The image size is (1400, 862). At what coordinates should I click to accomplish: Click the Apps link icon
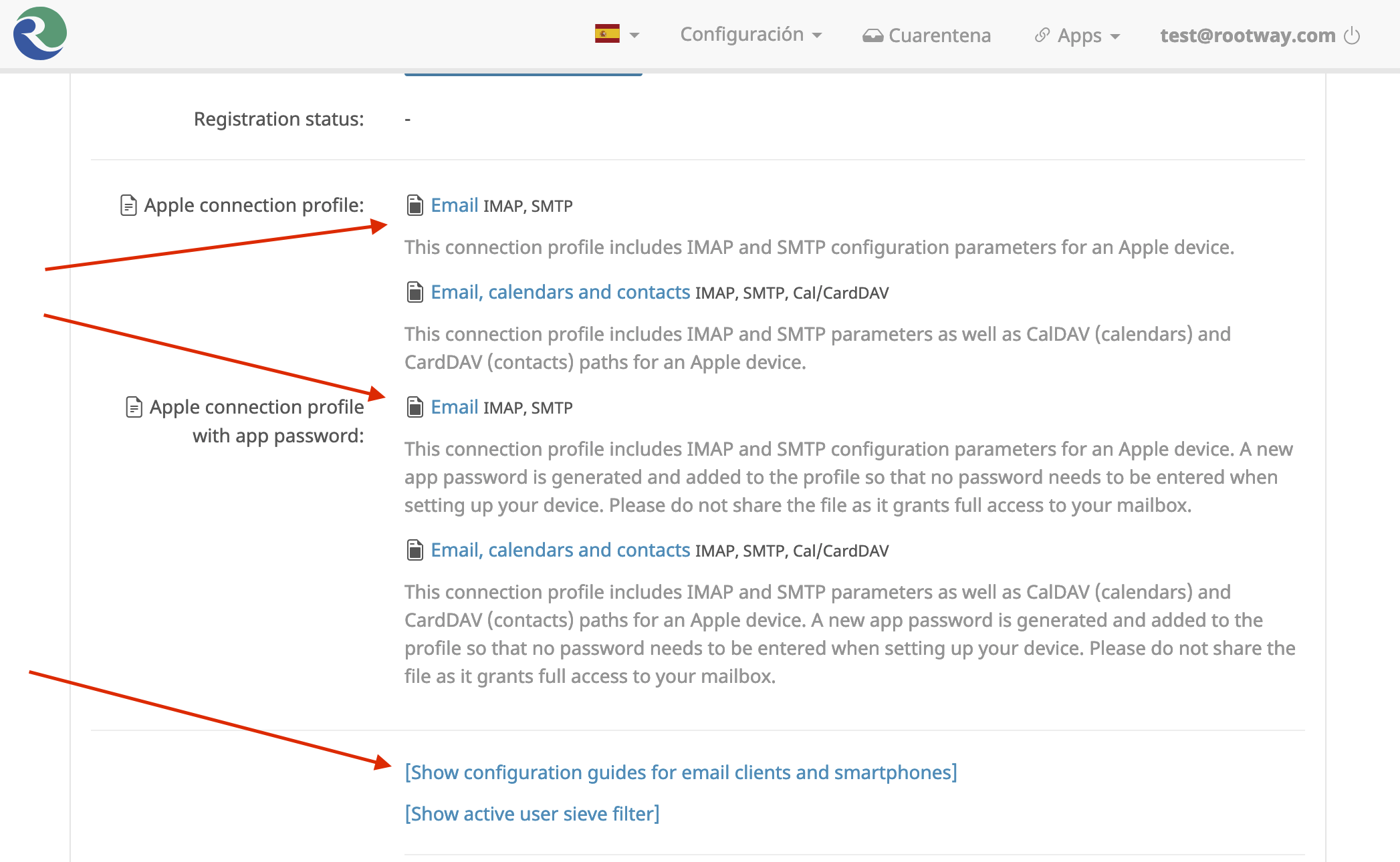1042,35
